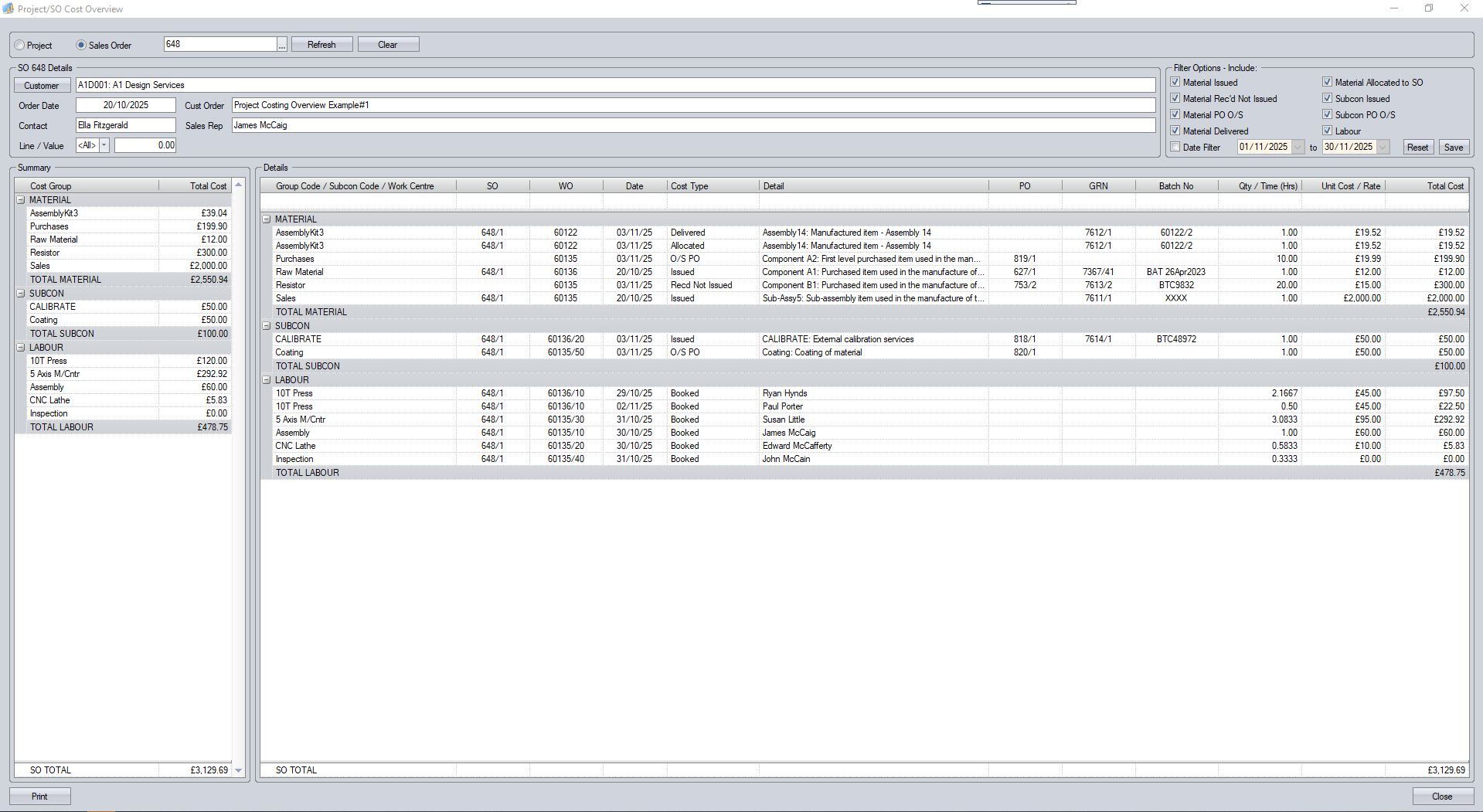Collapse the MATERIAL group in Details
This screenshot has height=812, width=1483.
267,219
